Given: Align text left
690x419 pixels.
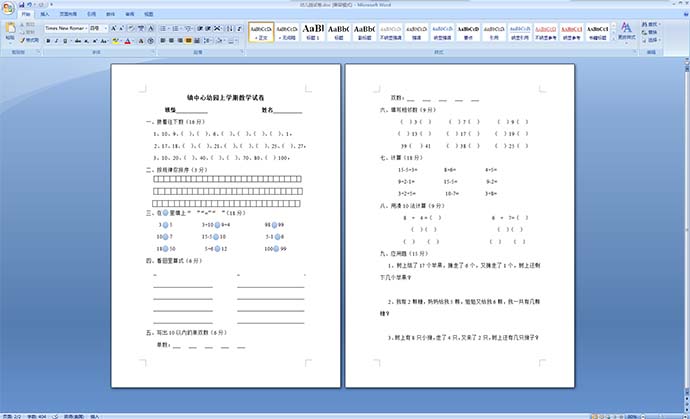Looking at the screenshot, I should click(x=163, y=40).
